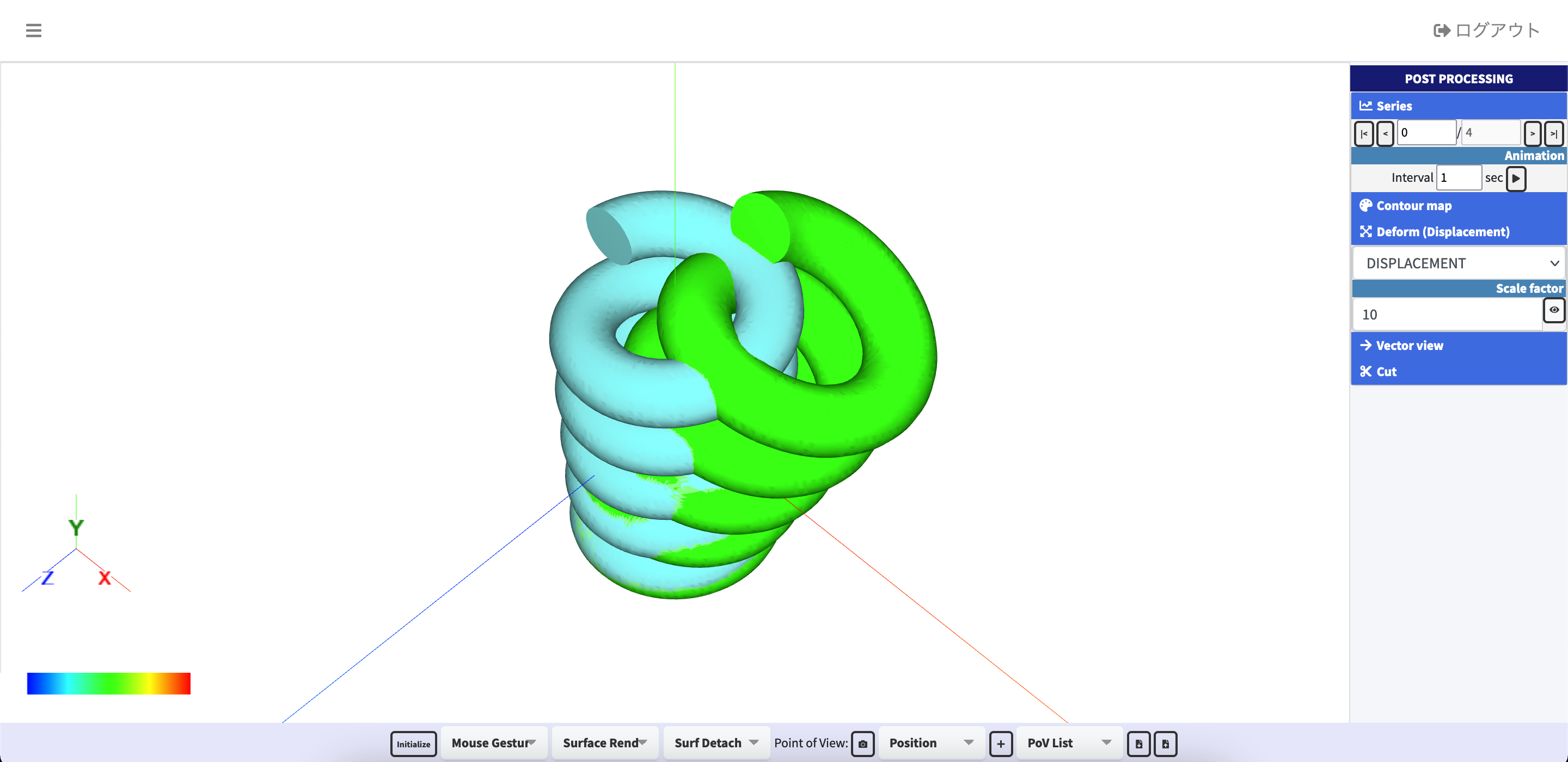This screenshot has height=762, width=1568.
Task: Toggle deformation visibility eye icon
Action: pos(1554,310)
